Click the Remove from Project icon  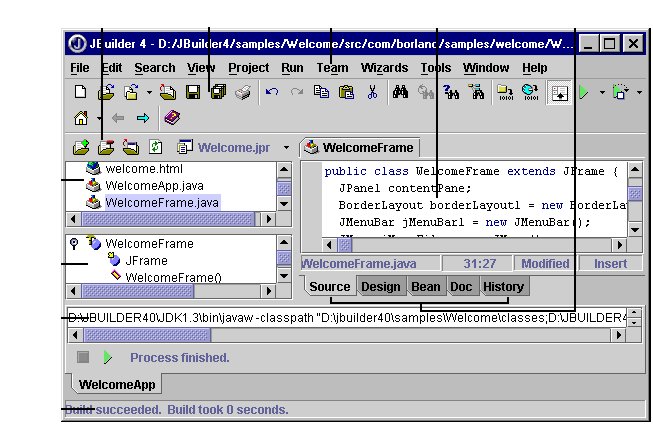point(106,147)
